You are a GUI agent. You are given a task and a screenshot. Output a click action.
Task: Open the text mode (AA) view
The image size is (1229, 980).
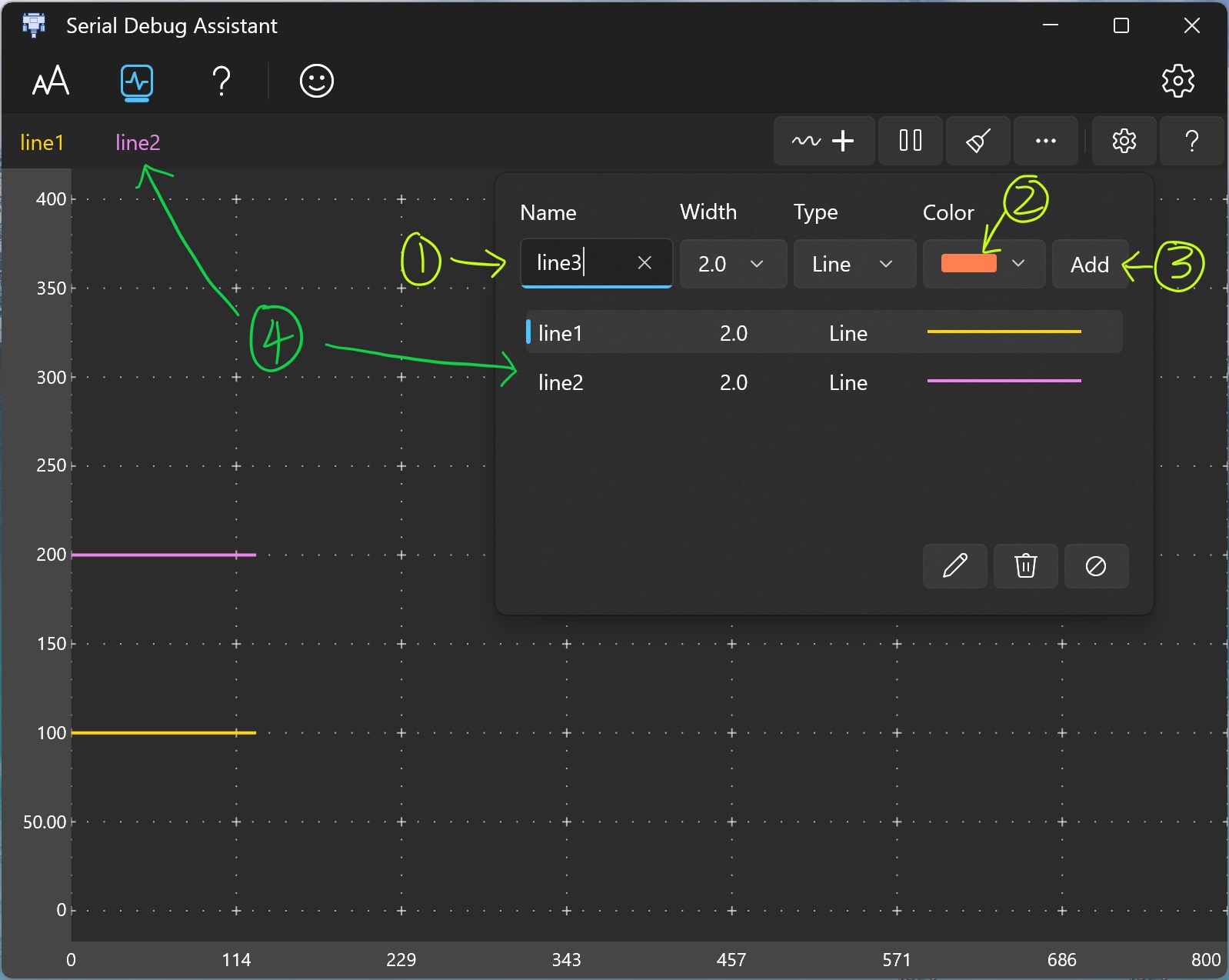coord(51,81)
